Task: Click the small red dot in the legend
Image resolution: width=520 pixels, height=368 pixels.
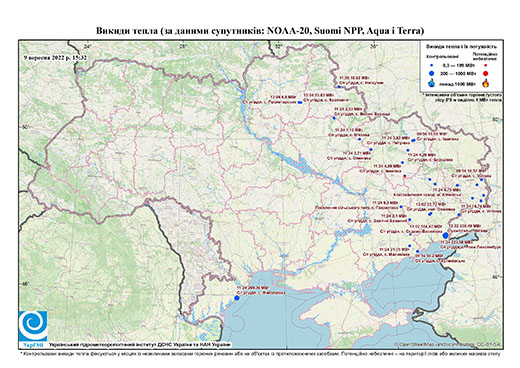Action: [485, 66]
